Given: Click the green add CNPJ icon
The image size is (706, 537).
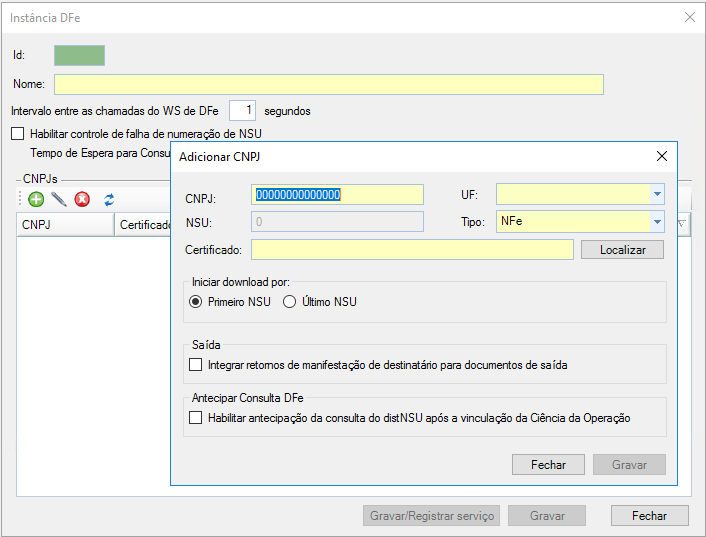Looking at the screenshot, I should (36, 199).
